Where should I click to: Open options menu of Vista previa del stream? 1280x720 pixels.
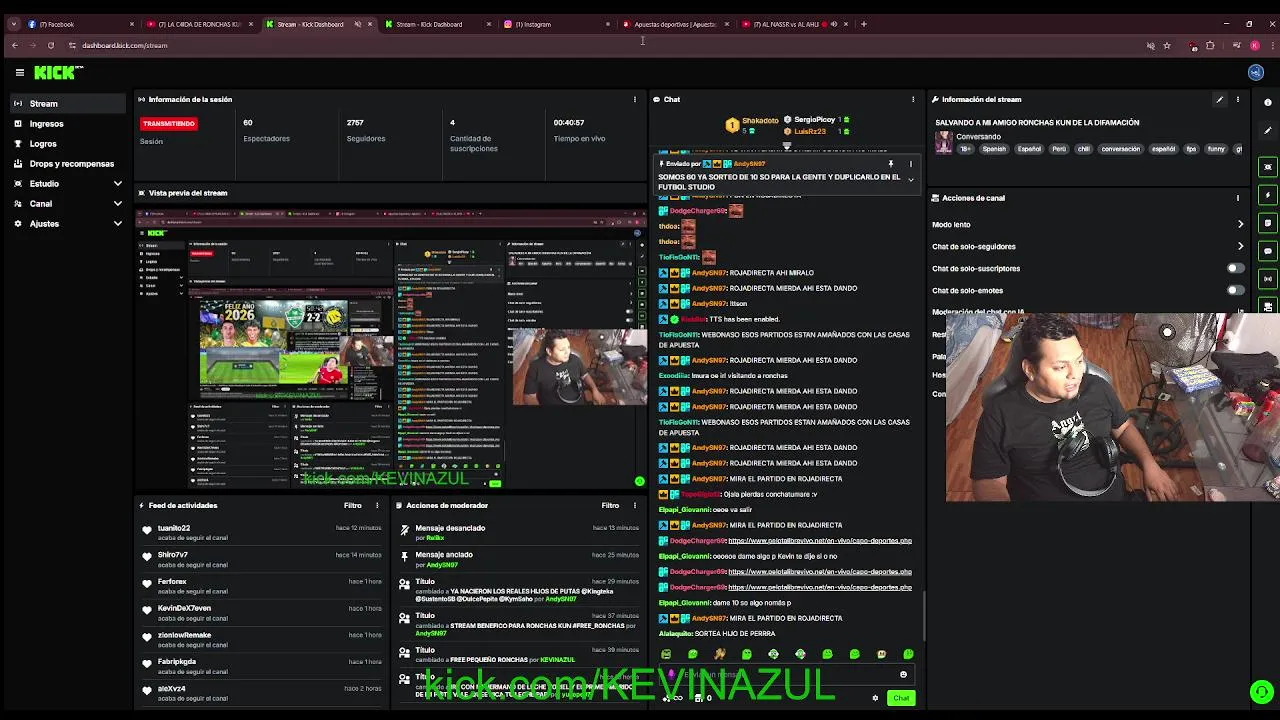pyautogui.click(x=634, y=192)
